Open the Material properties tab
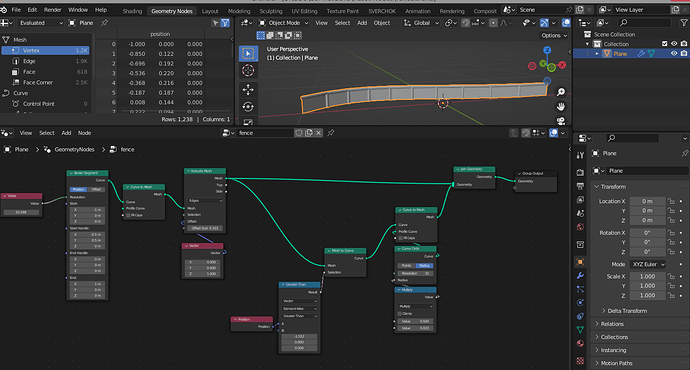690x370 pixels. pyautogui.click(x=580, y=343)
